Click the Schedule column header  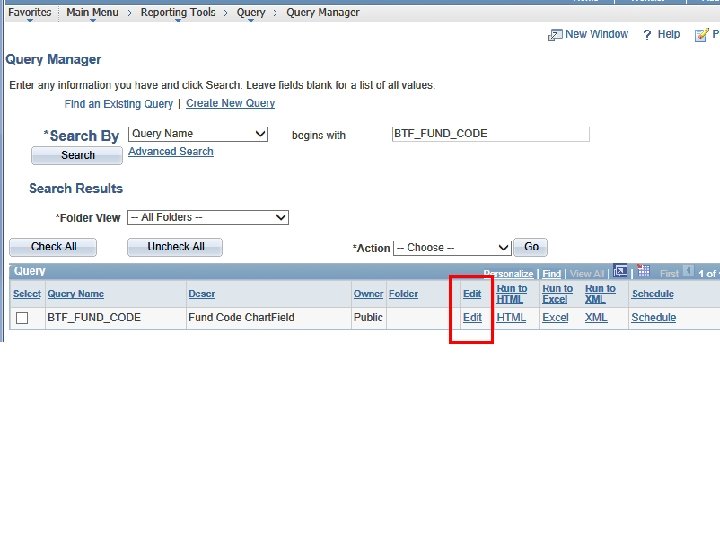(653, 294)
